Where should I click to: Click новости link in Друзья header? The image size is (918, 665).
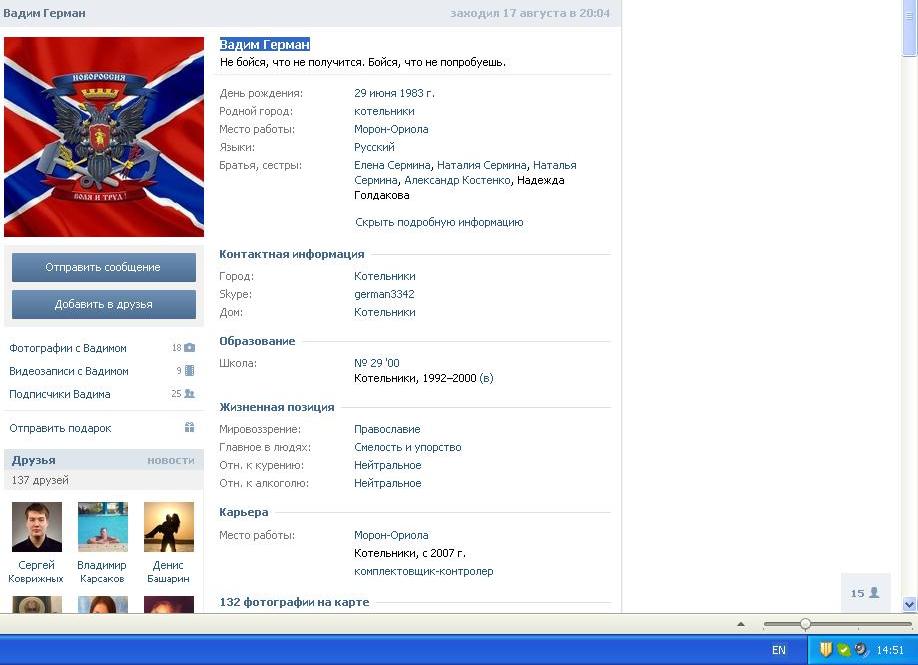pyautogui.click(x=171, y=461)
